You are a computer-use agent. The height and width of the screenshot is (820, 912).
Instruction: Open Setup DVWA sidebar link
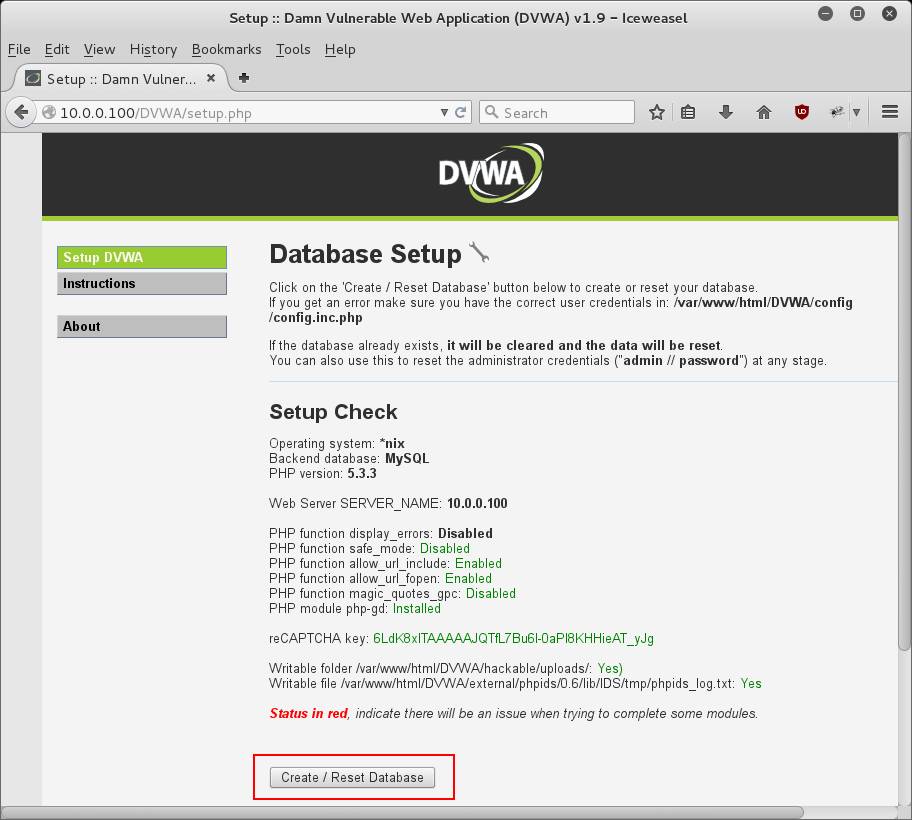point(142,257)
